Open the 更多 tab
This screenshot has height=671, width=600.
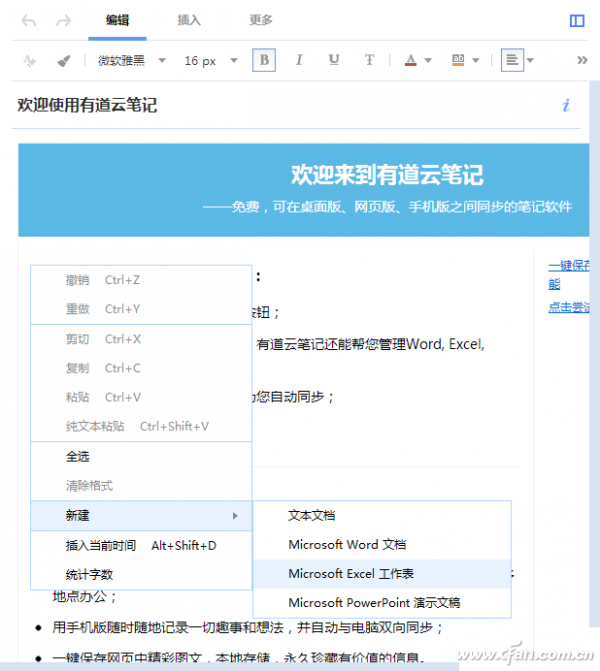261,20
